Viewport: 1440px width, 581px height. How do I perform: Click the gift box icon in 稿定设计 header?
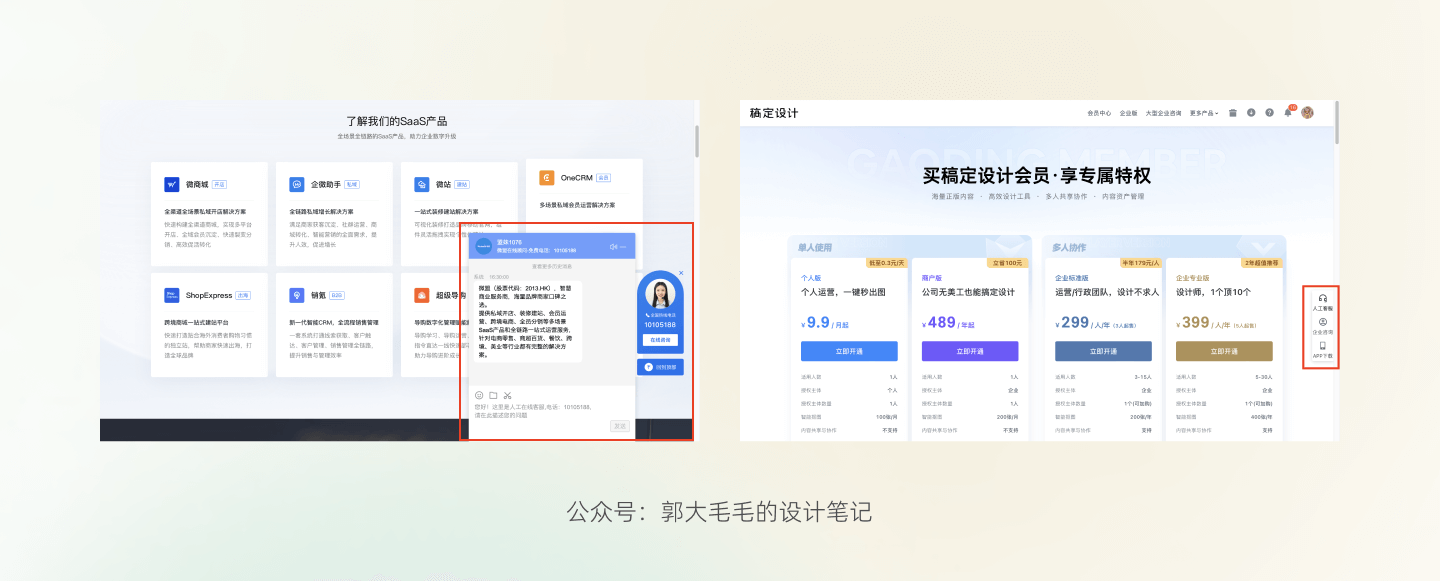tap(1233, 113)
